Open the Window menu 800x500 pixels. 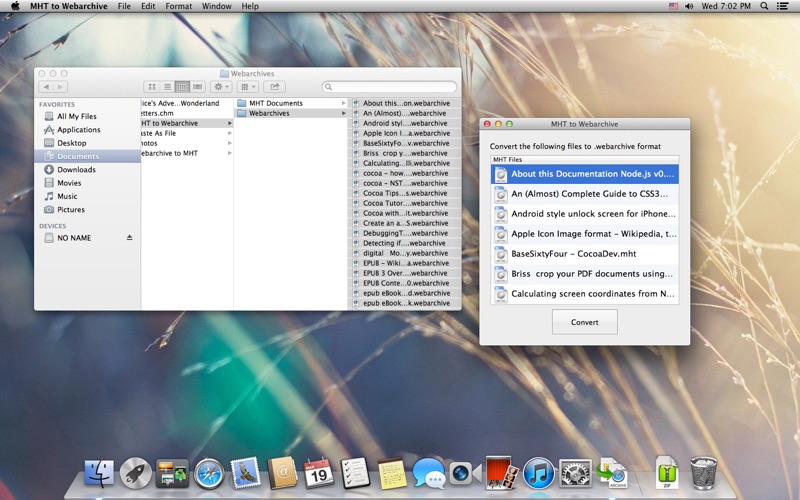[216, 6]
